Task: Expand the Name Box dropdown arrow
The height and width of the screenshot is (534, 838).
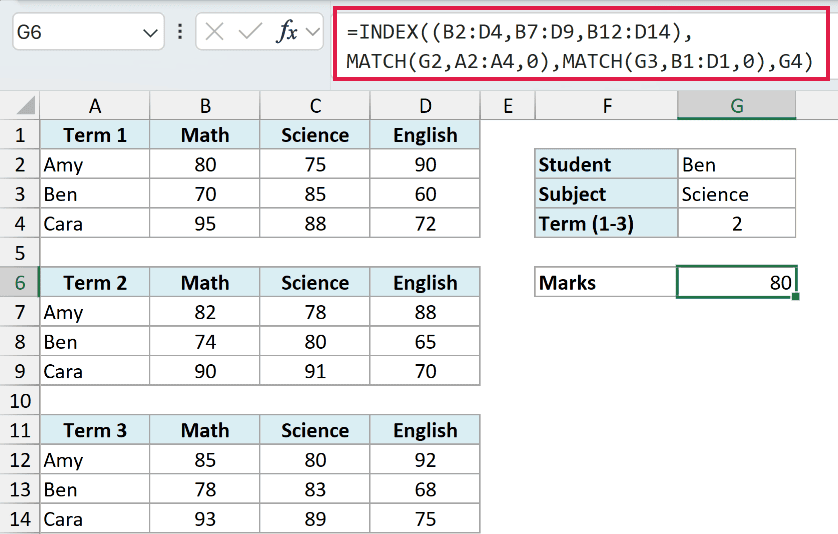Action: click(150, 33)
